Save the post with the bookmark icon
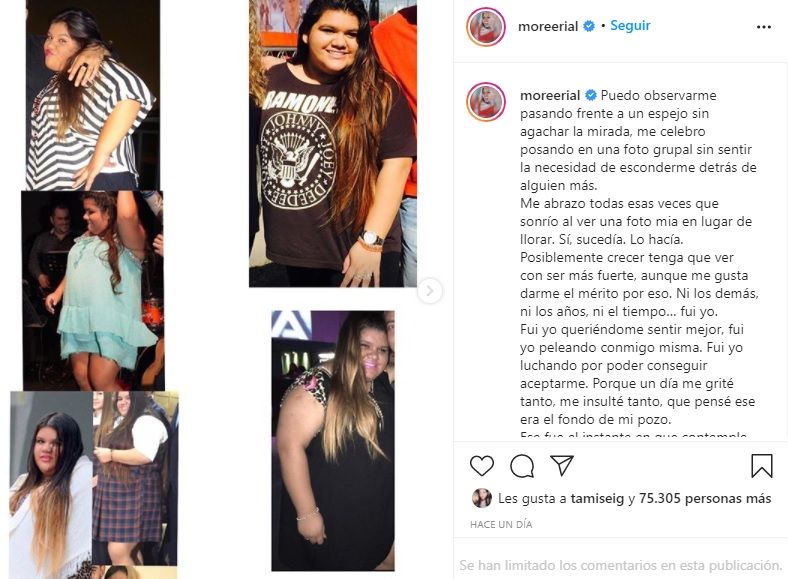788x579 pixels. pyautogui.click(x=761, y=465)
